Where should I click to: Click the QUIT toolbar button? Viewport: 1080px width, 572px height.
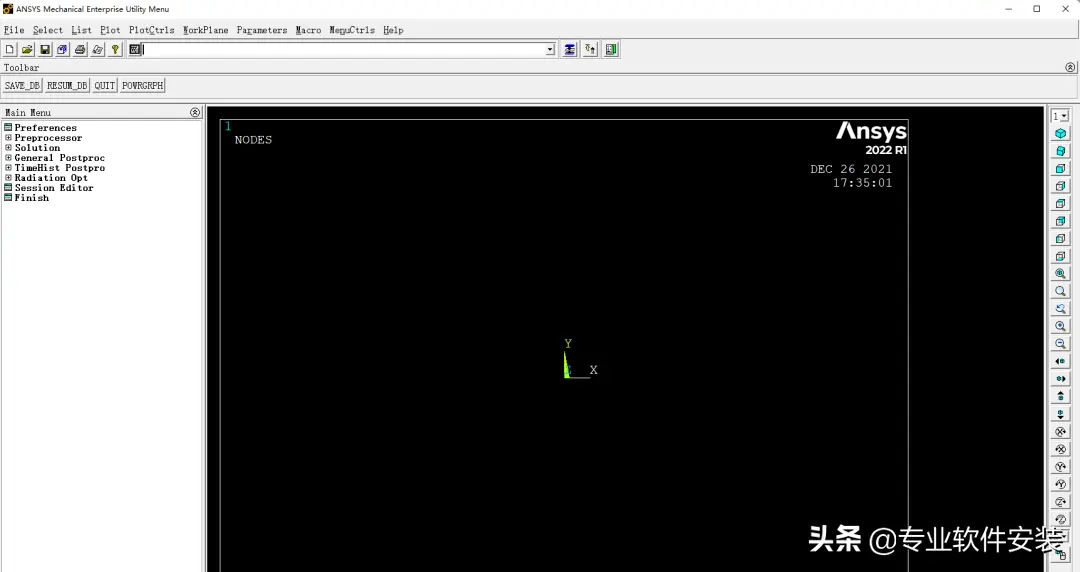[105, 85]
